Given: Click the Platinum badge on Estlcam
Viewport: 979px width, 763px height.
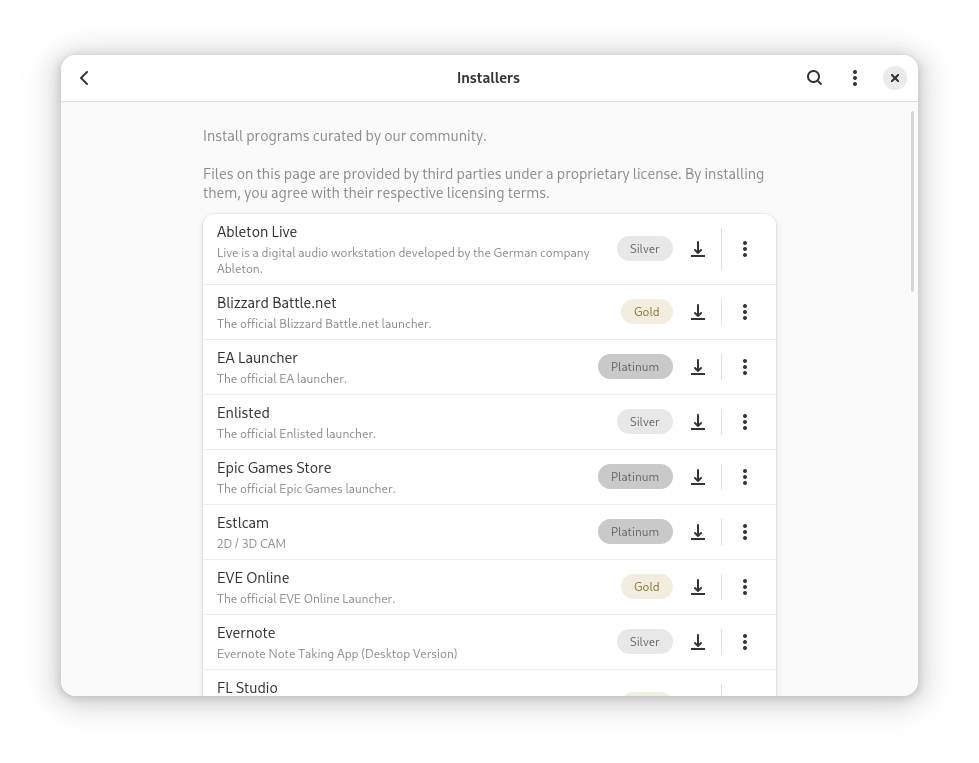Looking at the screenshot, I should point(635,532).
